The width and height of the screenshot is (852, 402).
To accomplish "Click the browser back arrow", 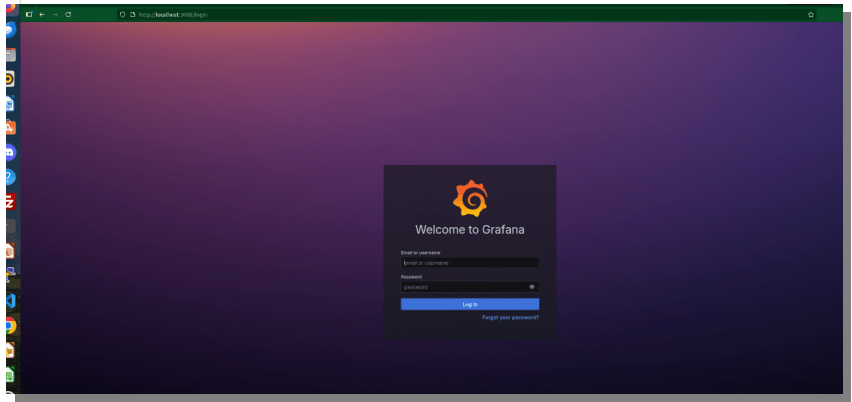I will pos(42,14).
